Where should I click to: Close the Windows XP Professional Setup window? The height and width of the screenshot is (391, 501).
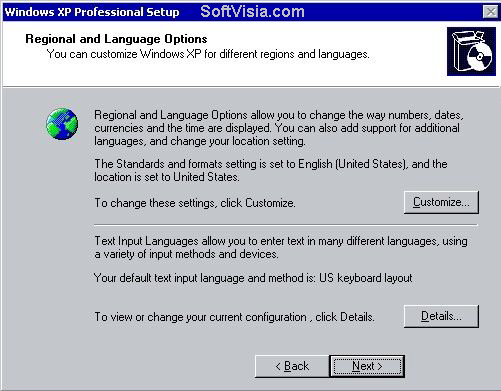tap(490, 12)
